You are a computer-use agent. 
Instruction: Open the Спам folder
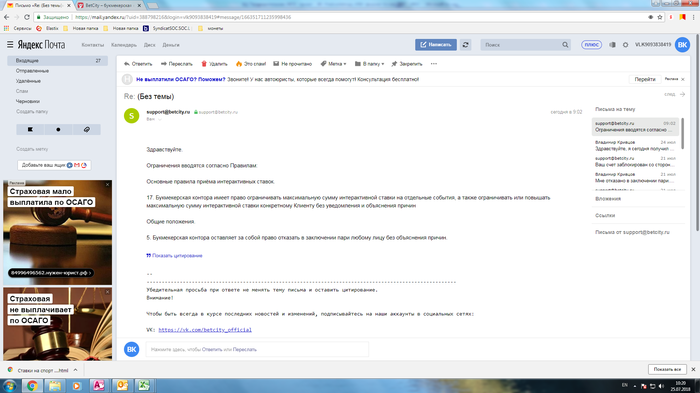tap(22, 91)
